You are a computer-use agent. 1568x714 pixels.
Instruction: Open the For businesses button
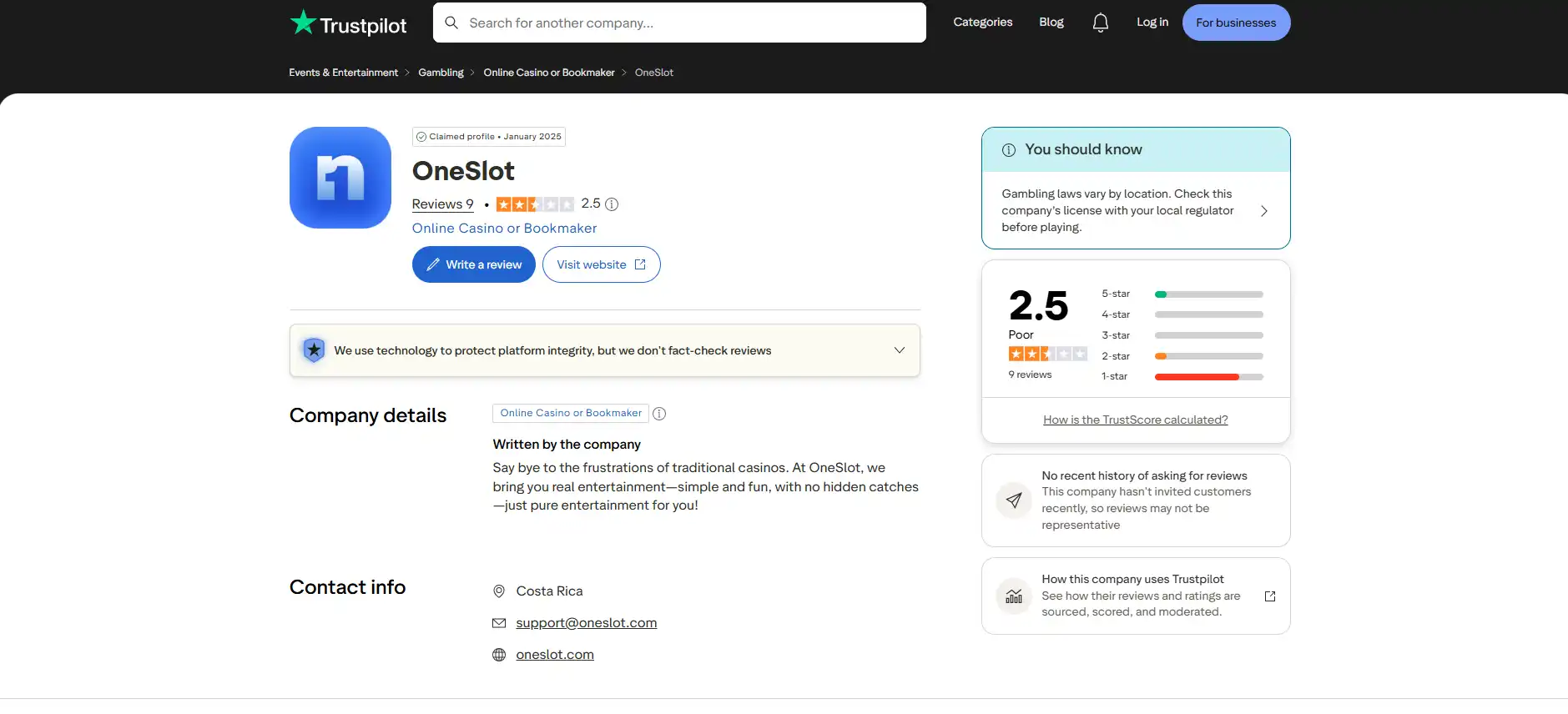coord(1236,23)
